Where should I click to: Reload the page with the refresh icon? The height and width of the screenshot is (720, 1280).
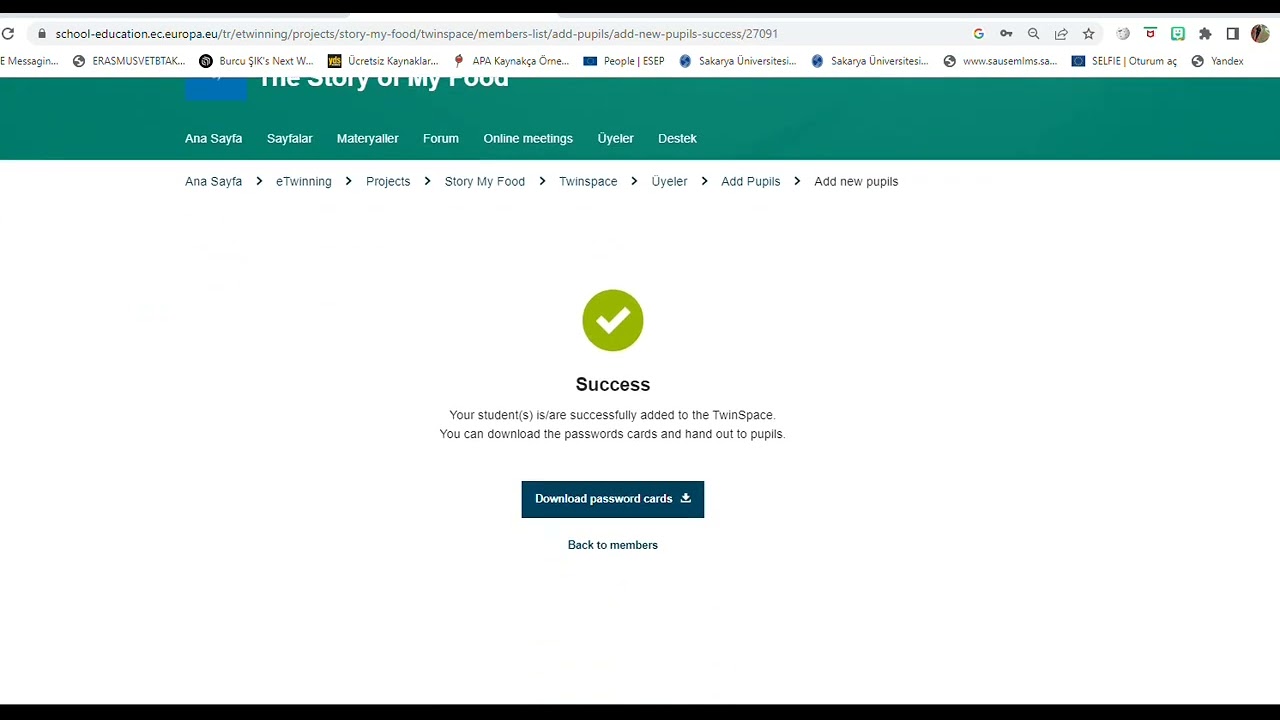8,34
